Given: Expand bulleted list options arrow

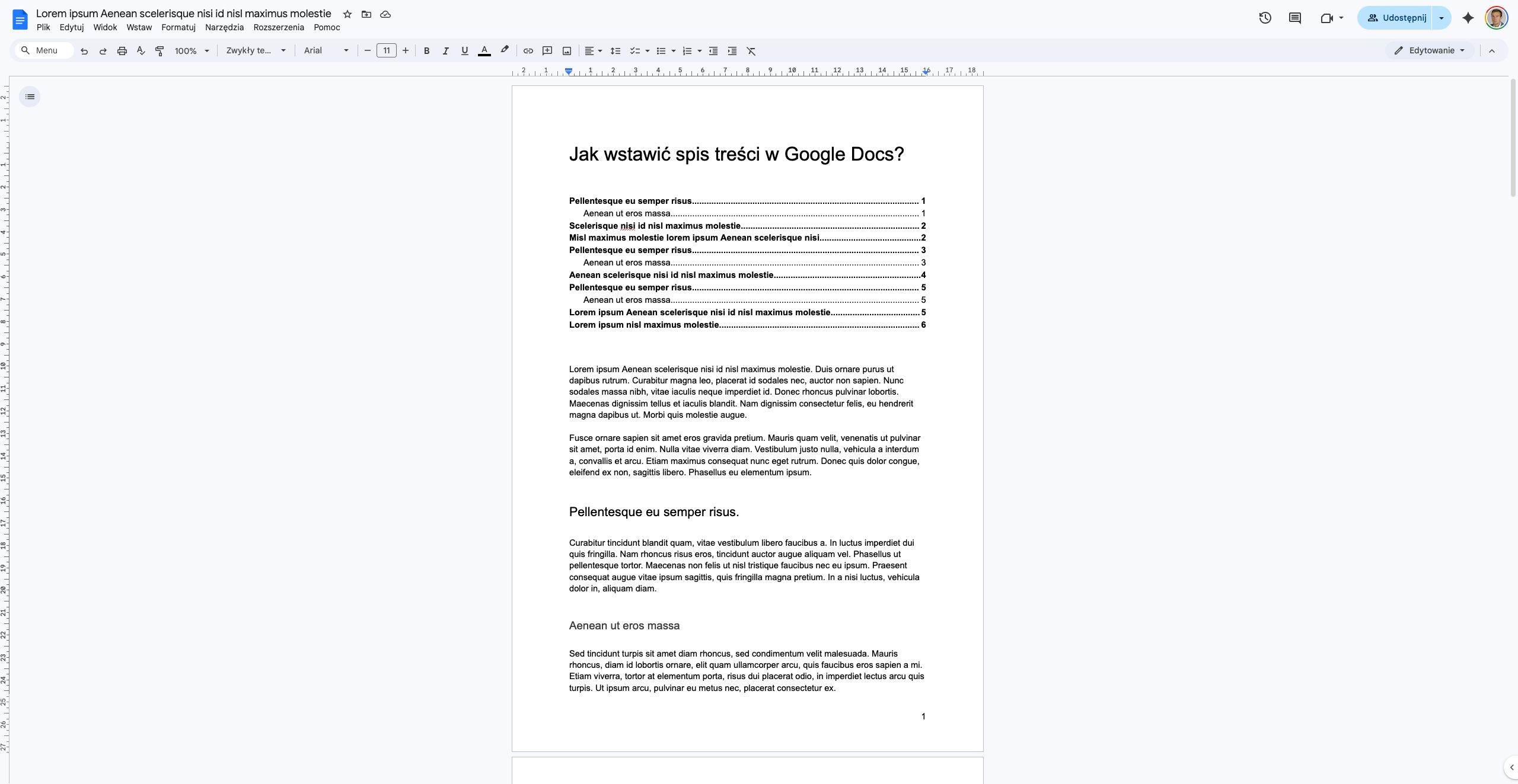Looking at the screenshot, I should click(674, 51).
